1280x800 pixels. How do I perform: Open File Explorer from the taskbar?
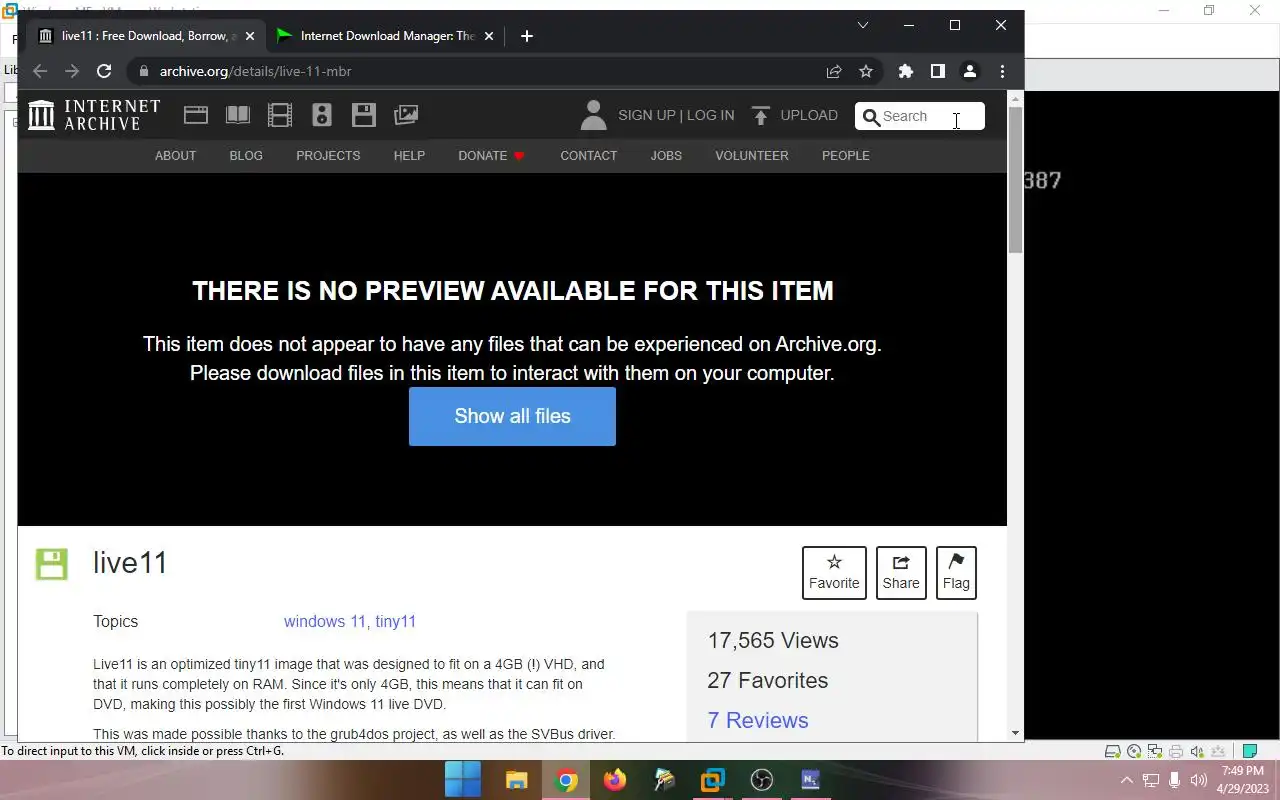[x=516, y=780]
